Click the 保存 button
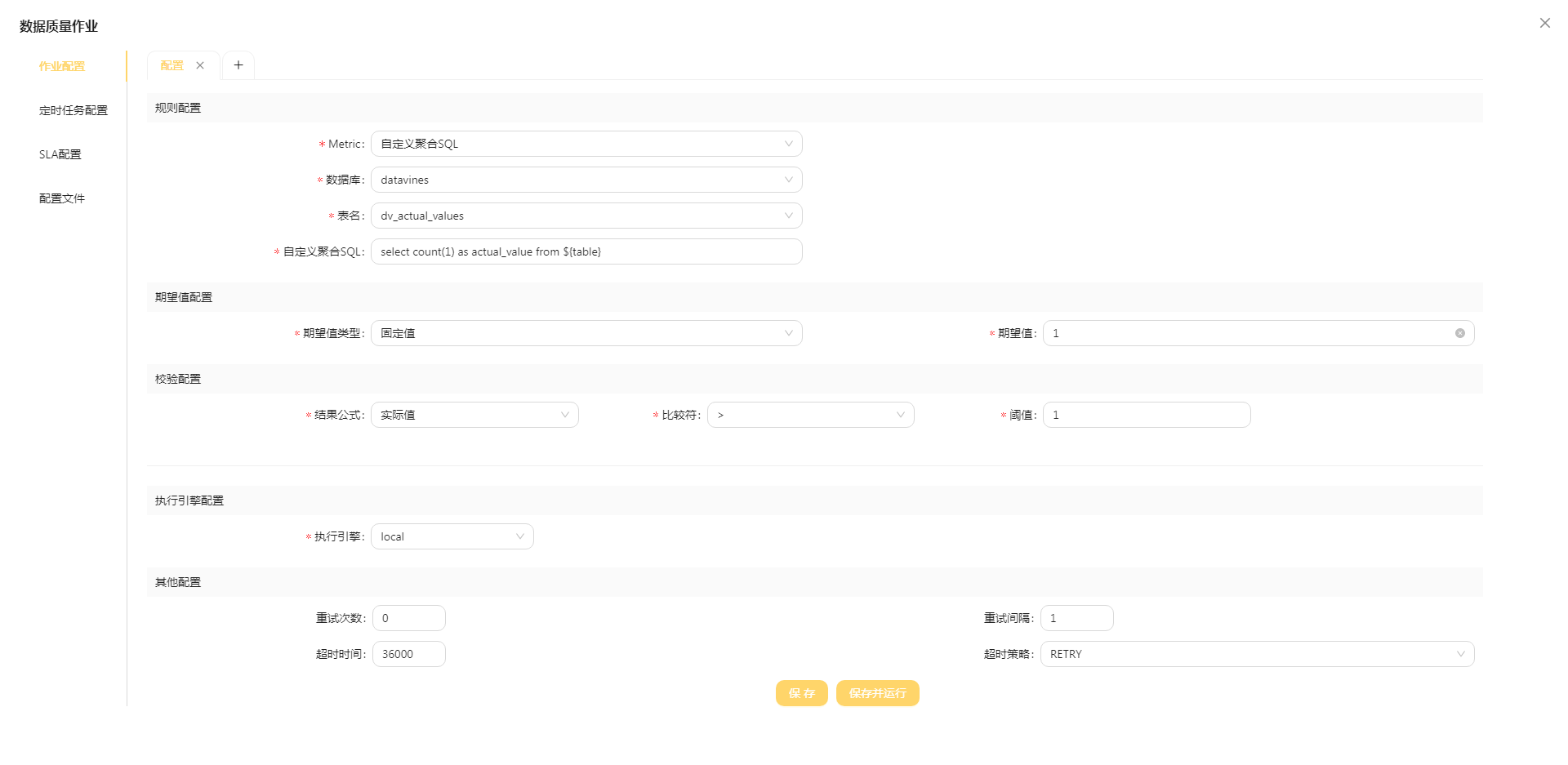Viewport: 1568px width, 765px height. [x=802, y=693]
